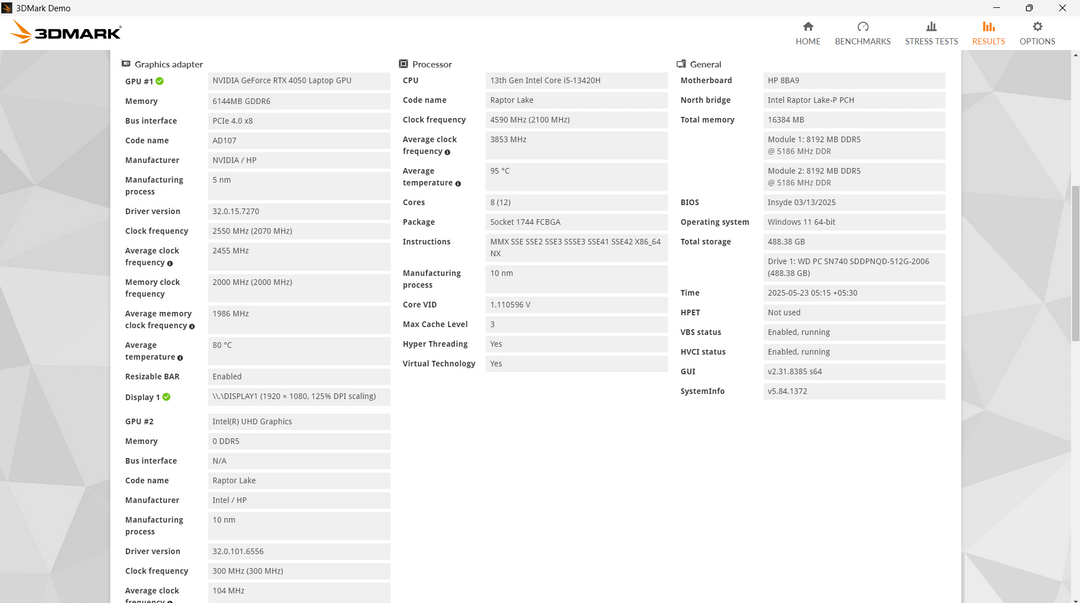Switch to the BENCHMARKS tab label
The width and height of the screenshot is (1080, 603).
click(862, 41)
